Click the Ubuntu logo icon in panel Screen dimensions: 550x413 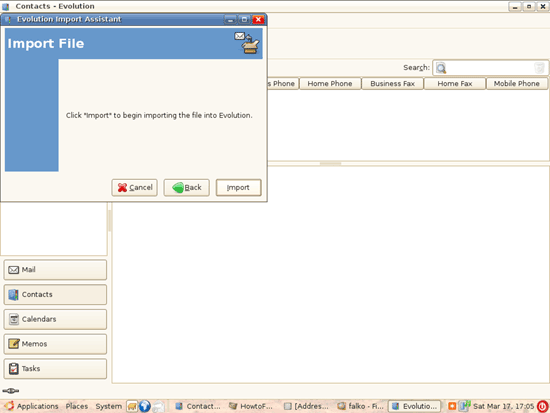pos(9,406)
